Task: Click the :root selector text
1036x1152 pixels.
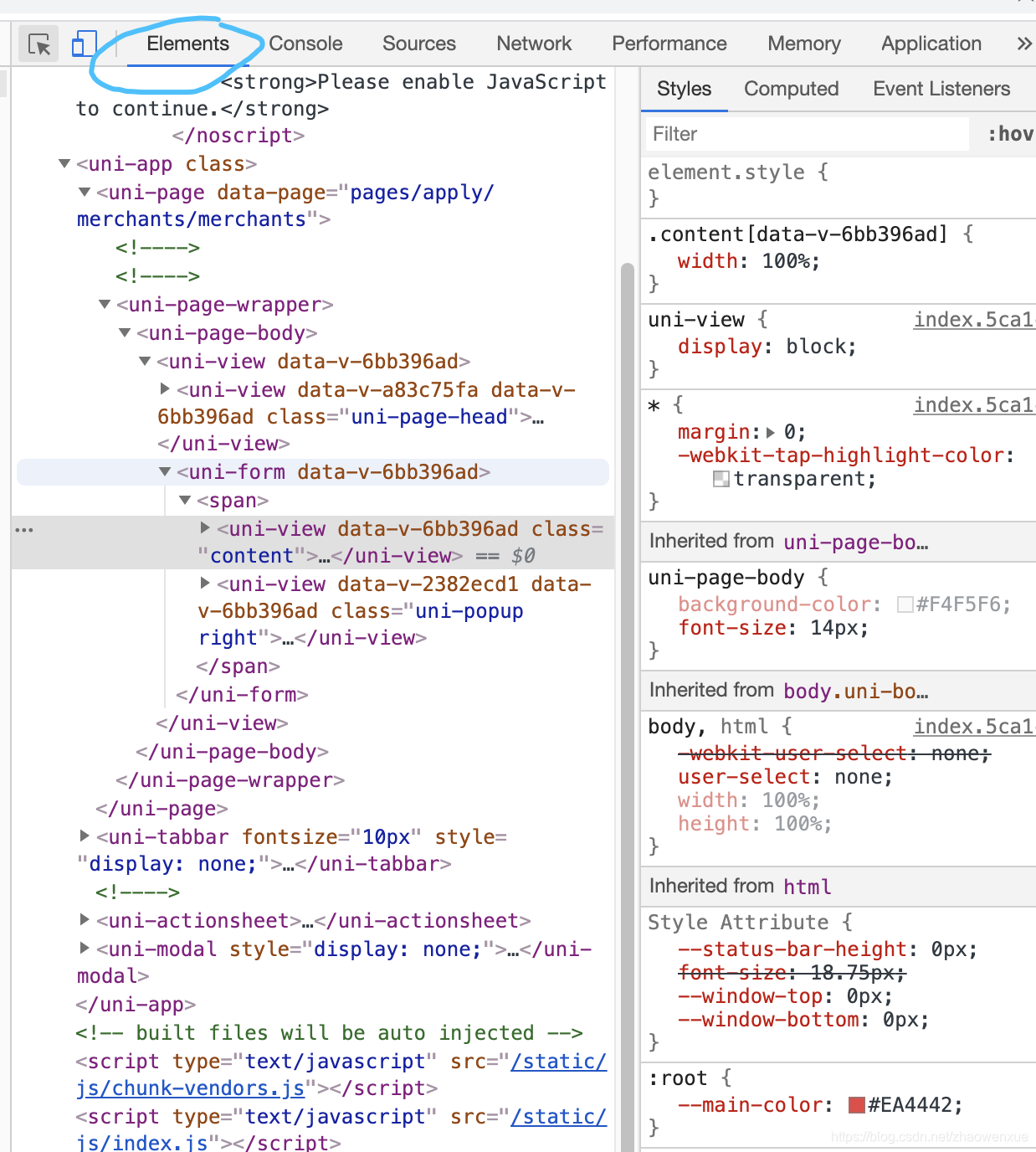Action: pos(678,1078)
